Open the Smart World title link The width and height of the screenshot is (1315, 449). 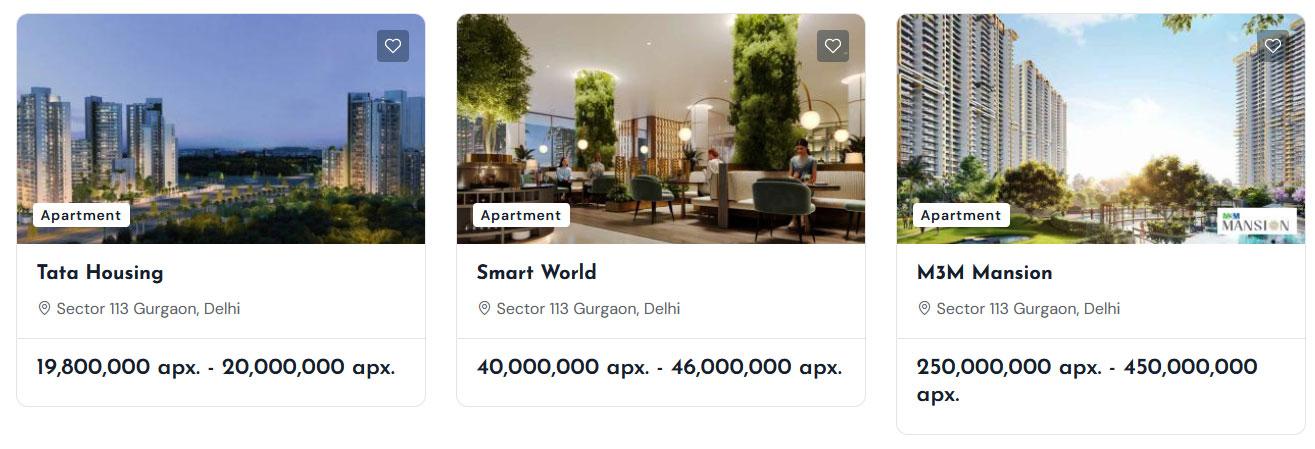click(x=536, y=272)
